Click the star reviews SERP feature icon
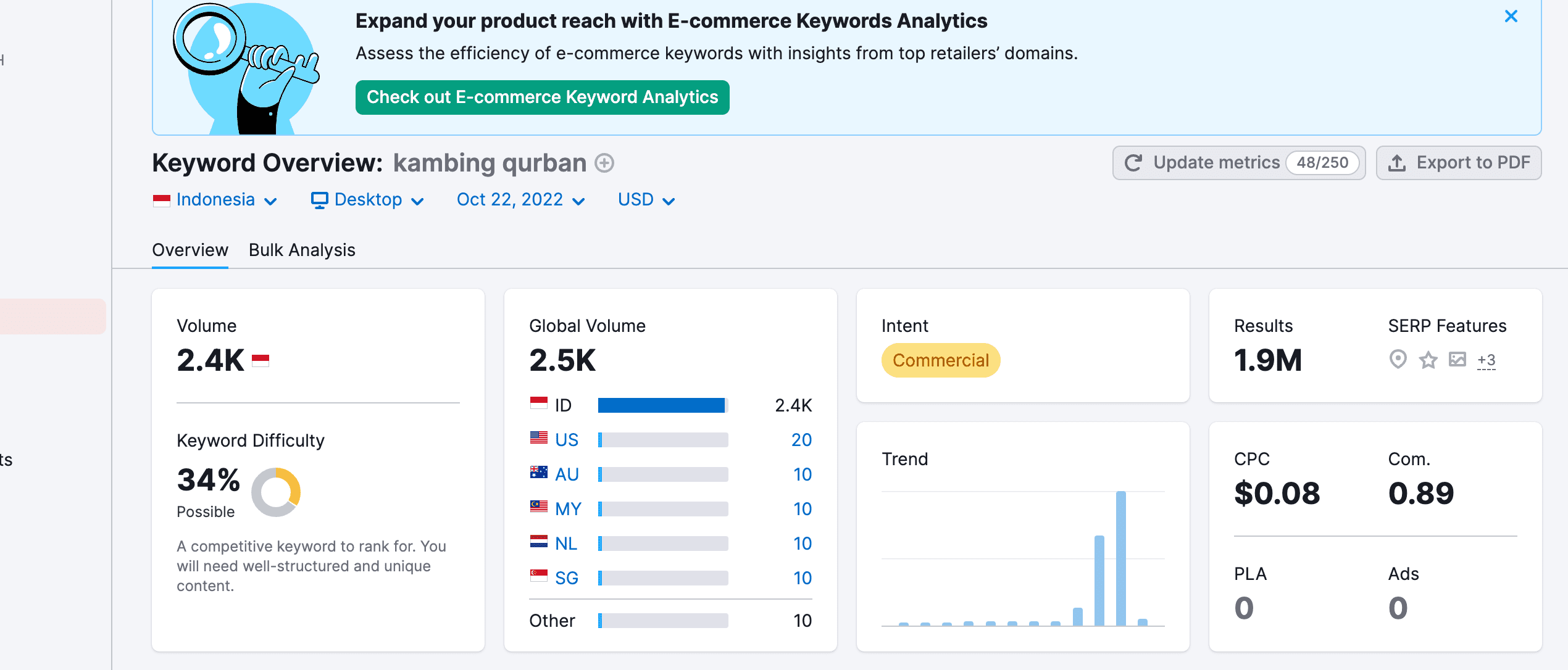Screen dimensions: 1568x670 (1428, 360)
